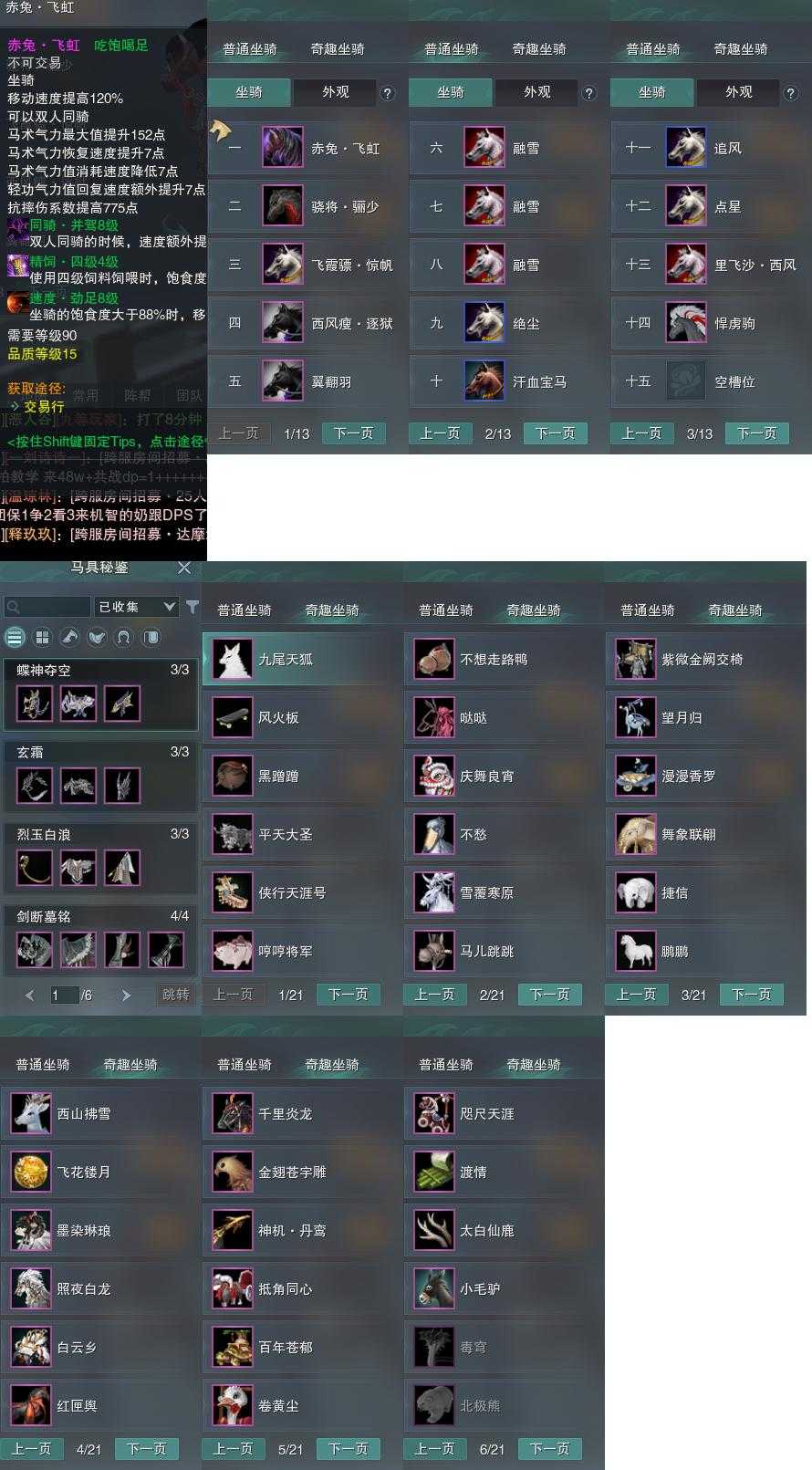Screen dimensions: 812x1470
Task: Switch to grid view icon in 马具秘鉴
Action: pos(42,637)
